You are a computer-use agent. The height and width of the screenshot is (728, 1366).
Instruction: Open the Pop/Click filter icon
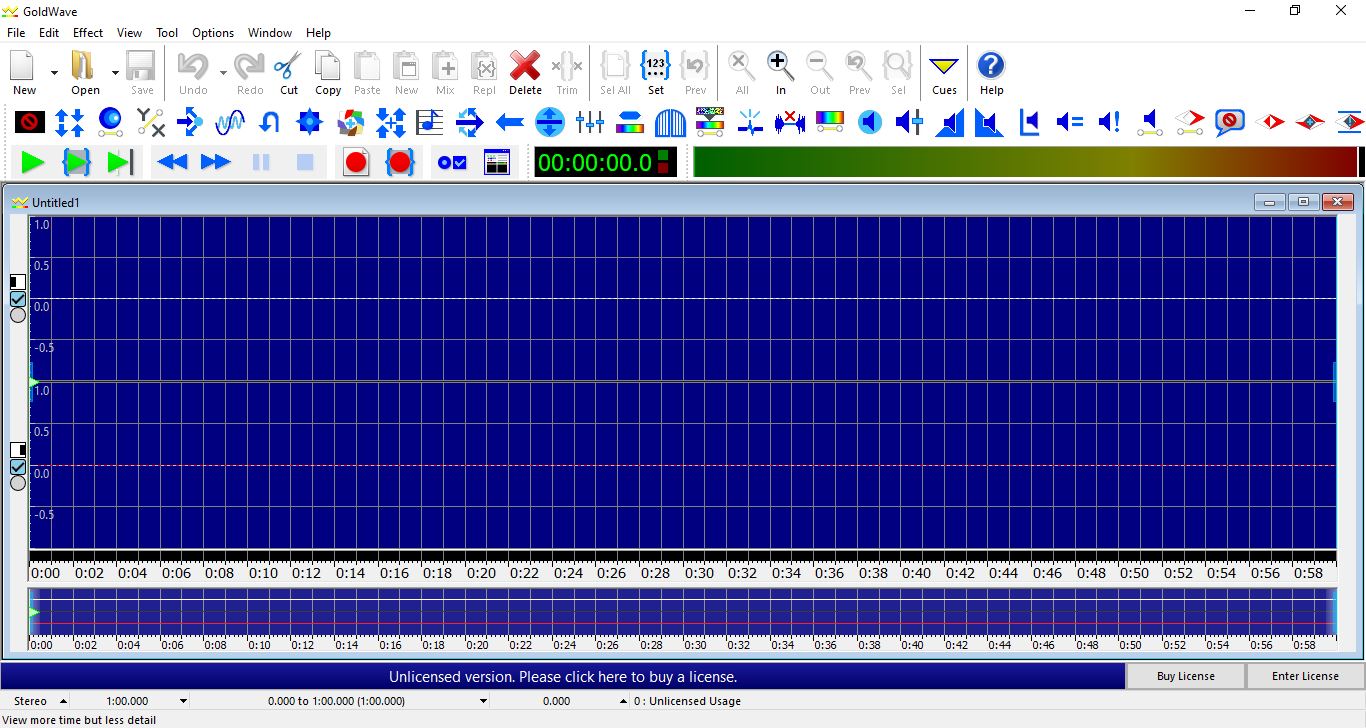click(750, 123)
